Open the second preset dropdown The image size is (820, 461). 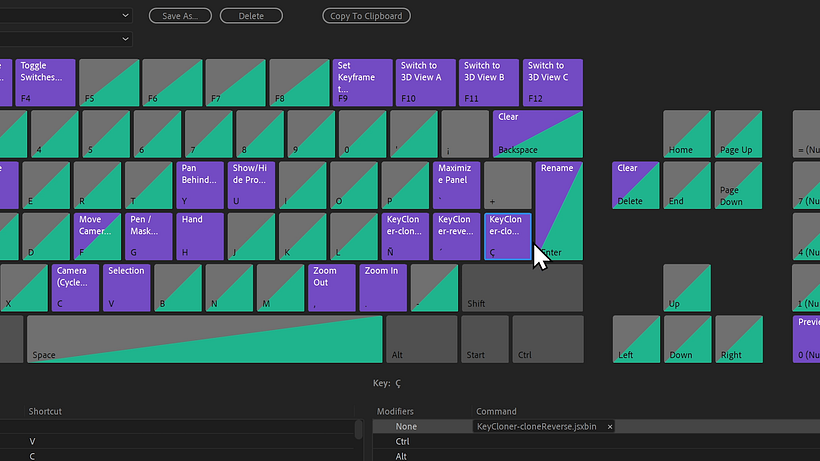[x=66, y=39]
